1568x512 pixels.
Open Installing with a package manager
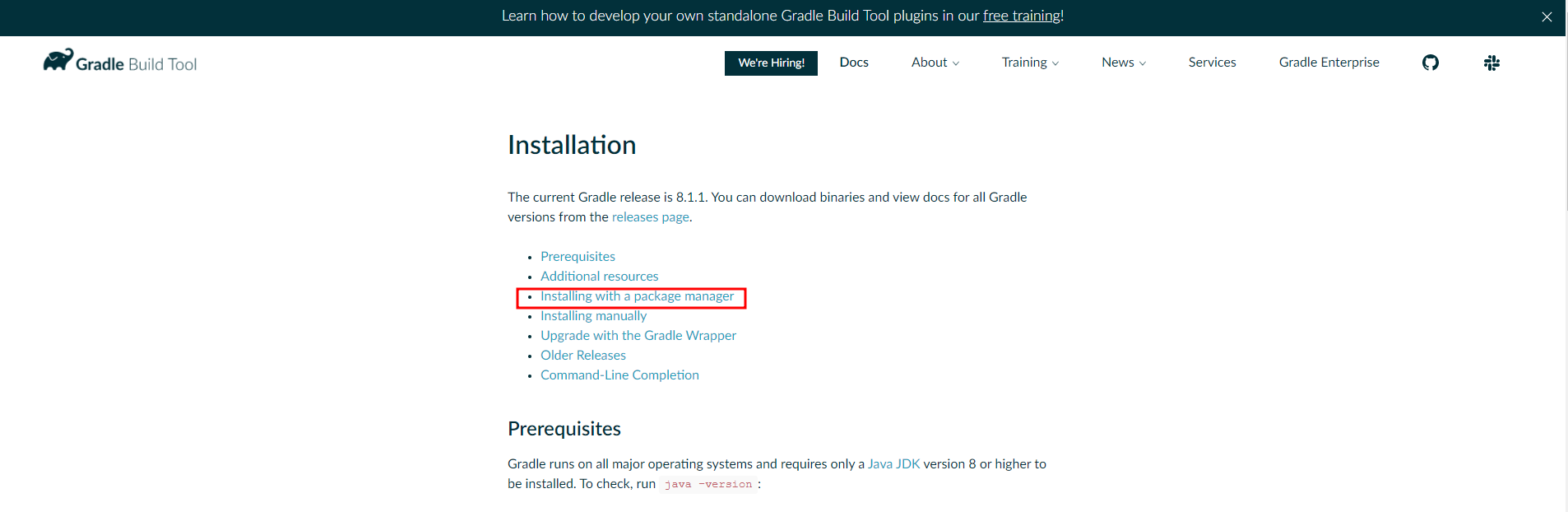pyautogui.click(x=637, y=296)
